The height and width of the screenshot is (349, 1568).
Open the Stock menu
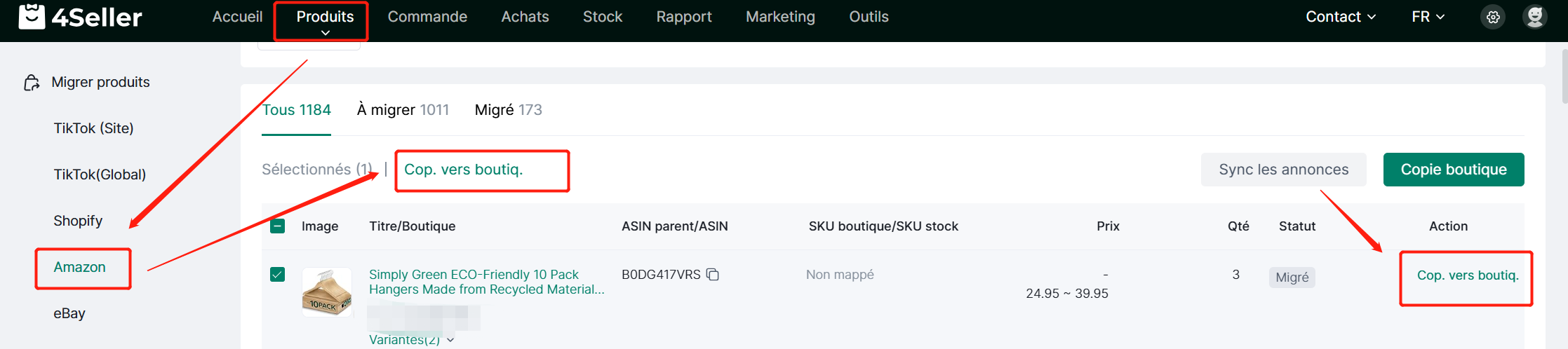(x=603, y=17)
